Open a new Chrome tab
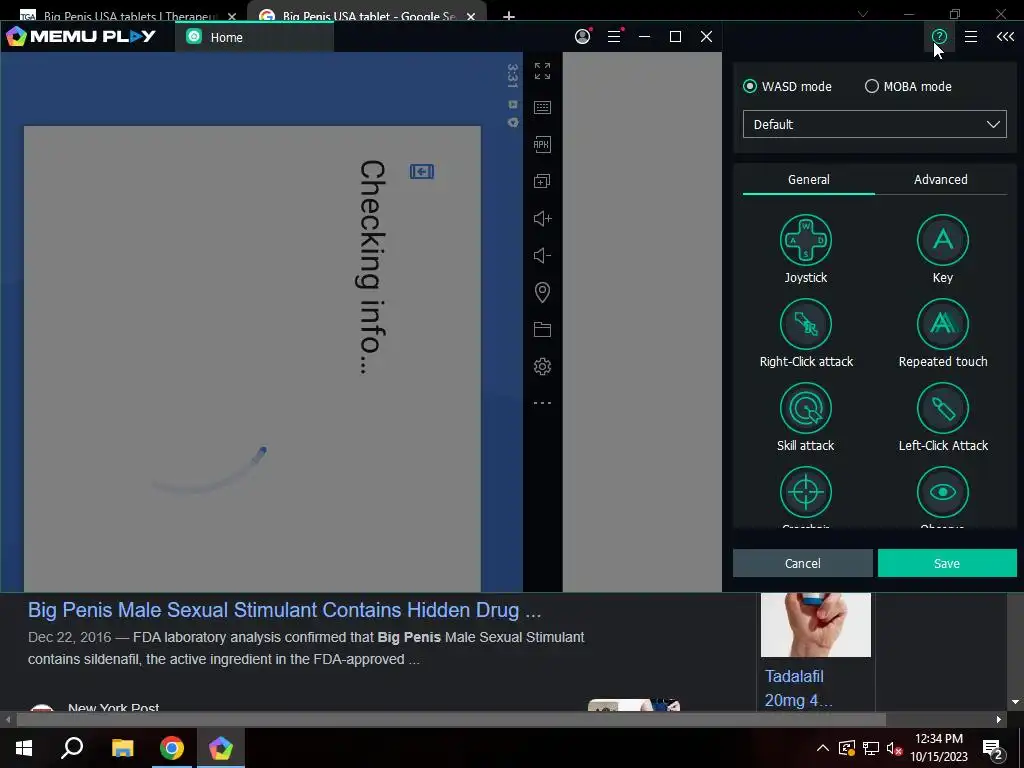This screenshot has width=1024, height=768. click(509, 16)
